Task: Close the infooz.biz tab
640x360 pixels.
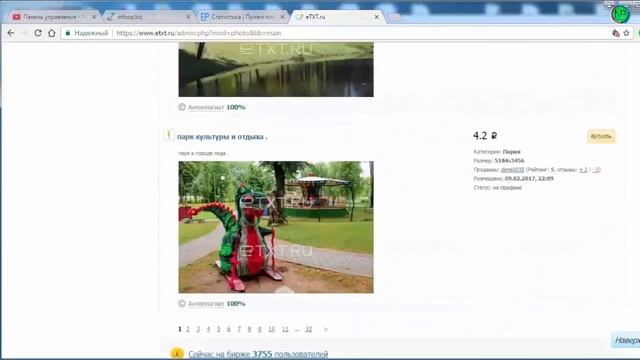Action: 188,17
